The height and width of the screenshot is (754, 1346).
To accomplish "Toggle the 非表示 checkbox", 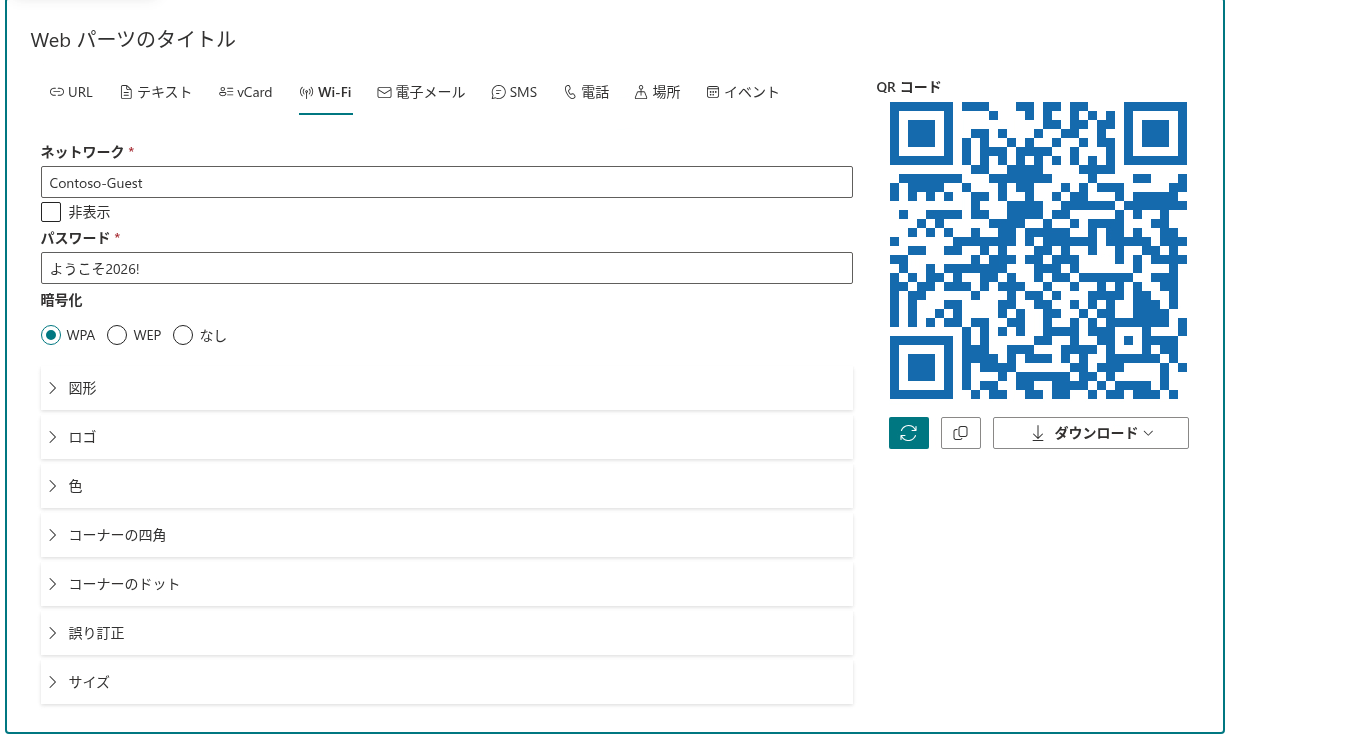I will point(51,212).
